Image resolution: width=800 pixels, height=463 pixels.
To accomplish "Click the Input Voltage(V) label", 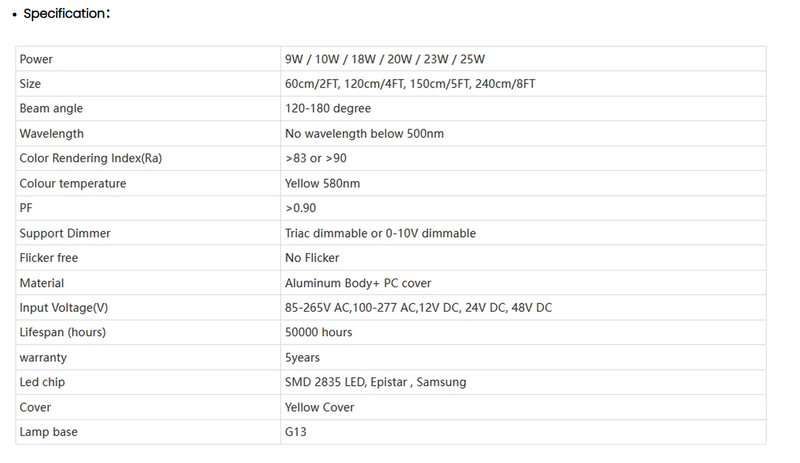I will (x=64, y=308).
